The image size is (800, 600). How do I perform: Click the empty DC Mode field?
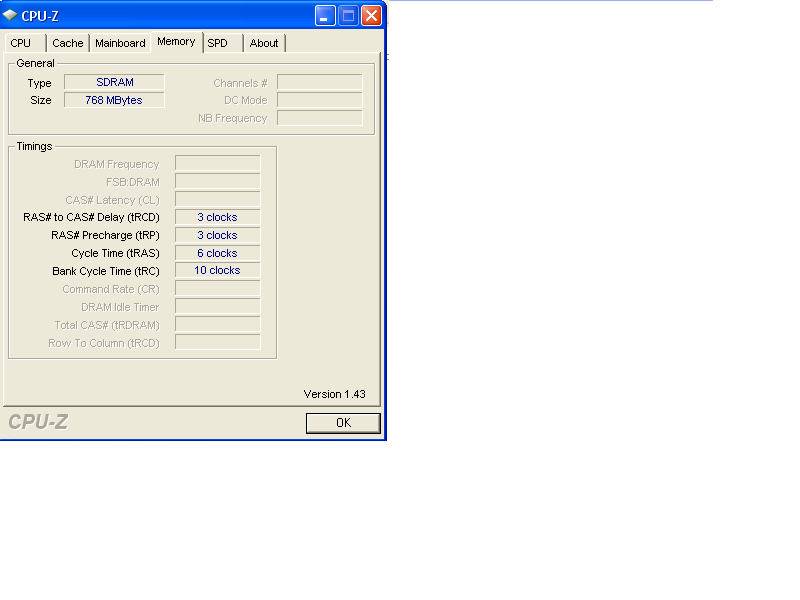pyautogui.click(x=319, y=100)
